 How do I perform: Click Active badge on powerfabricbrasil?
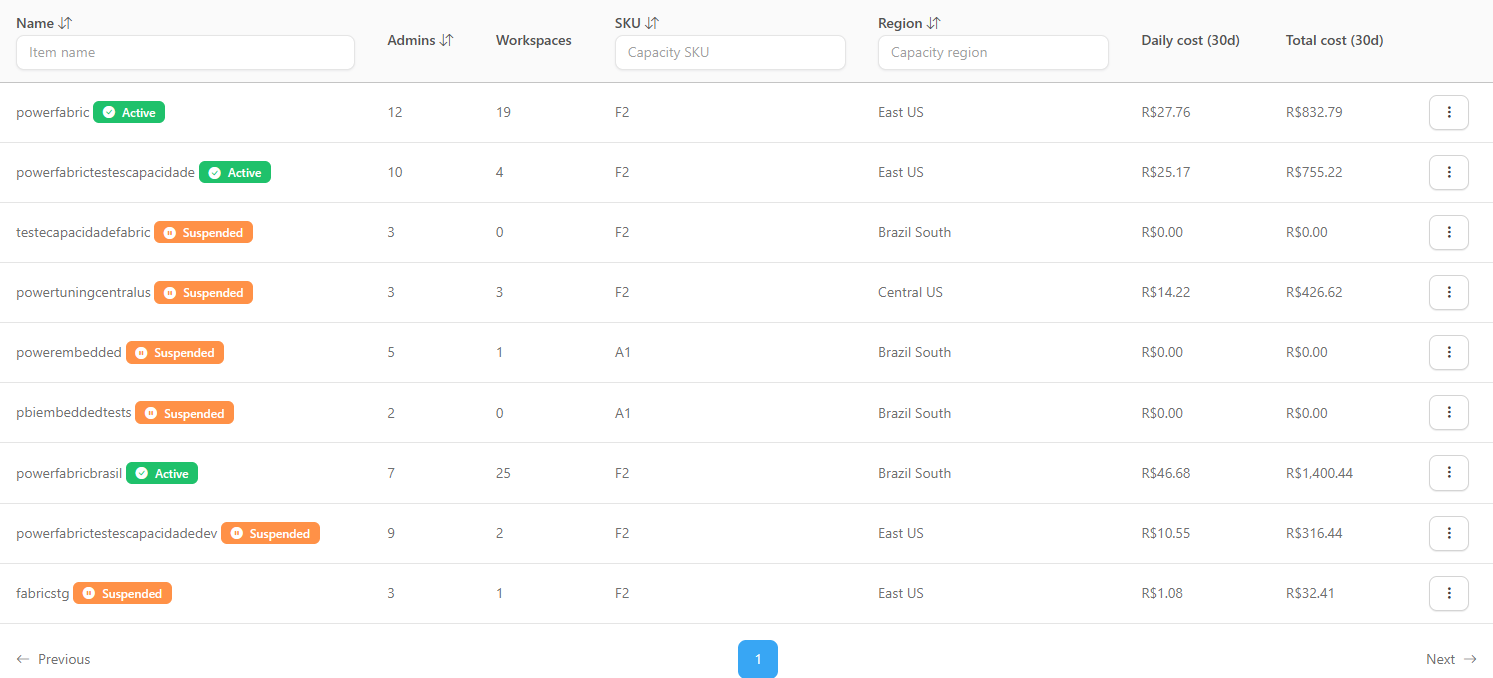coord(162,473)
